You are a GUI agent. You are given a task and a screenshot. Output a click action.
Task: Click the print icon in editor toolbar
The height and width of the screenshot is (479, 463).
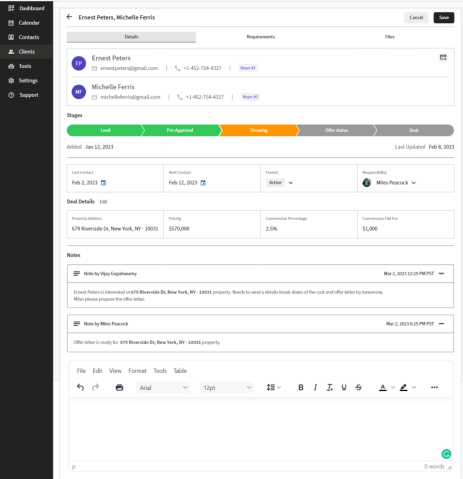(119, 387)
